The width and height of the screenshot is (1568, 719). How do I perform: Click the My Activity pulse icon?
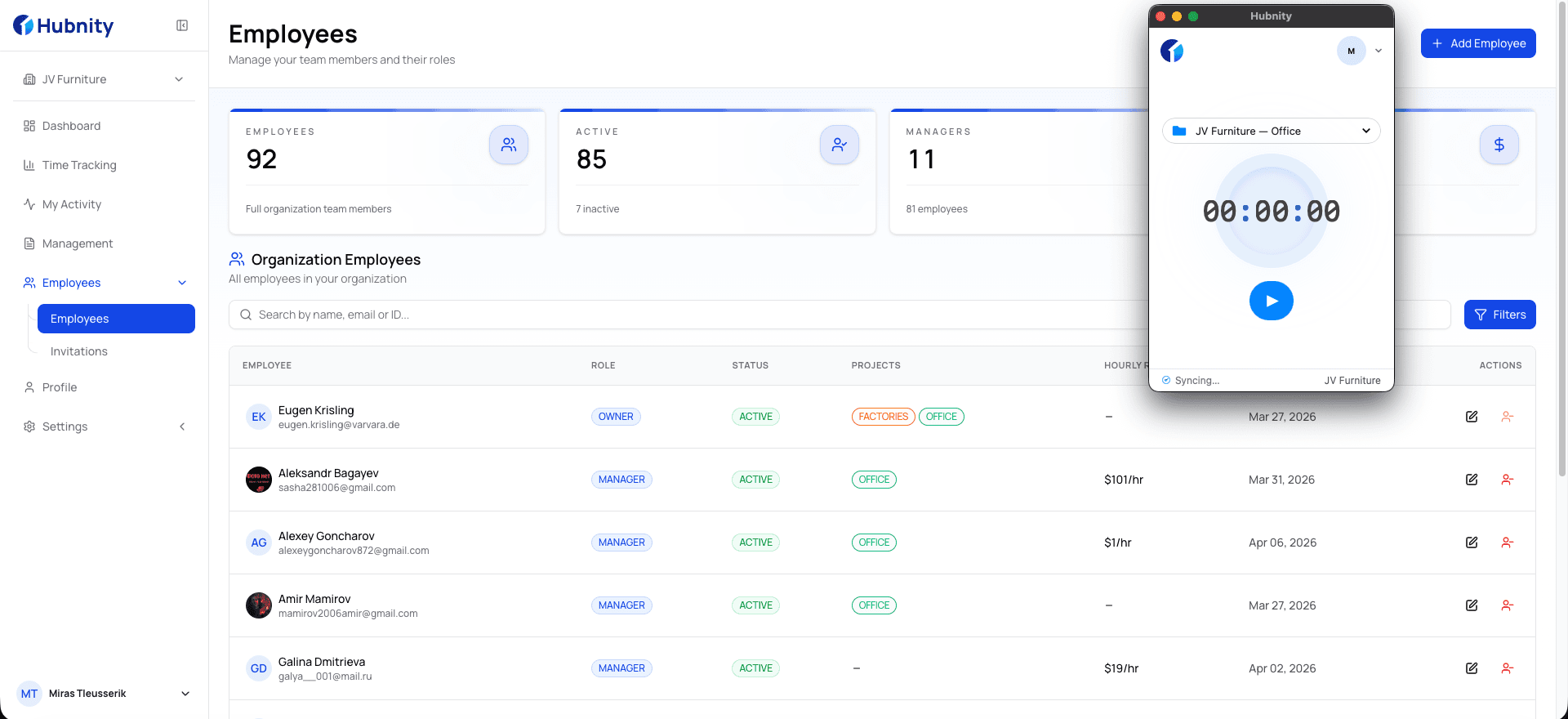[29, 204]
